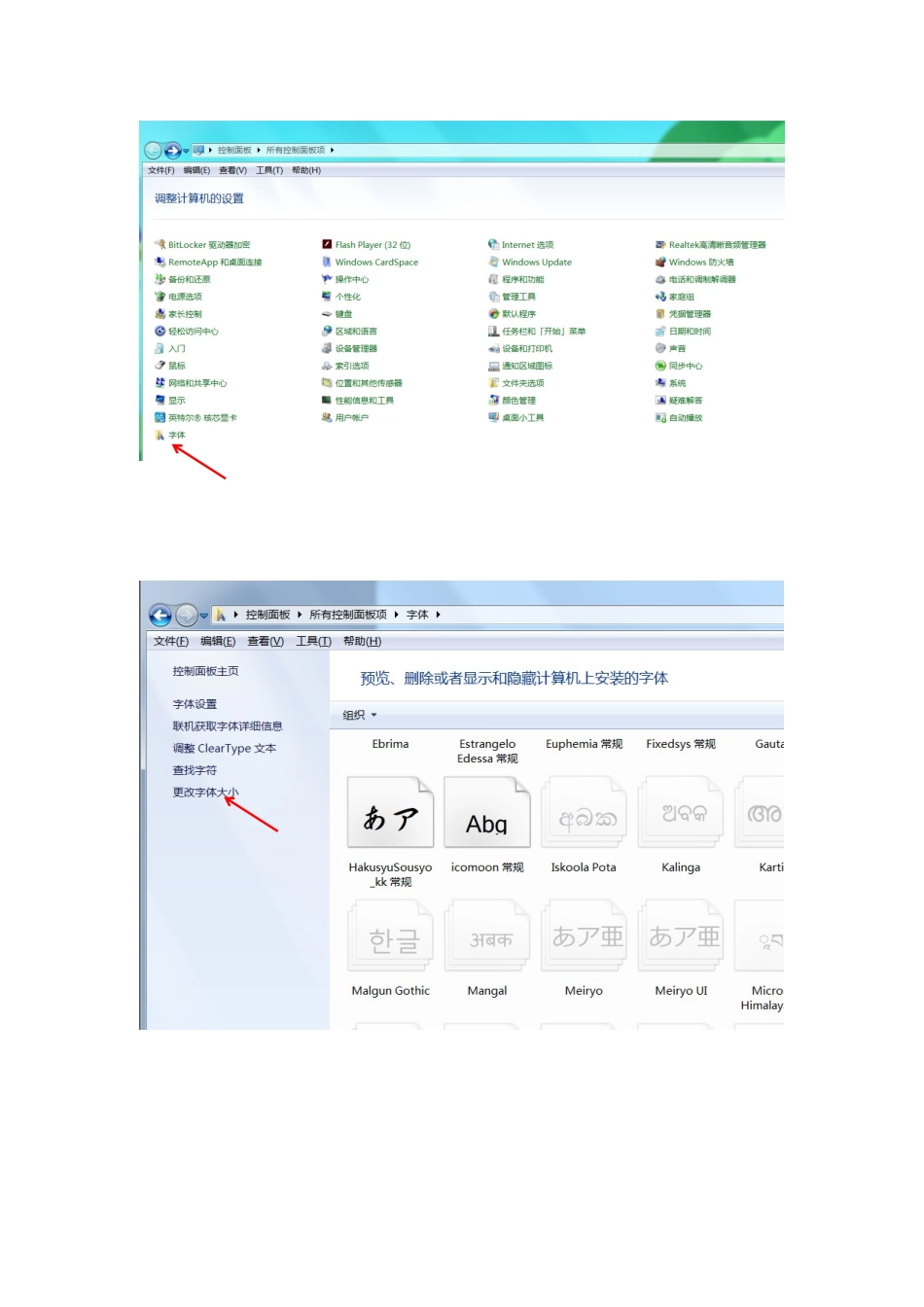
Task: Expand arrow after 控制面板 in the Fonts address bar
Action: [x=300, y=615]
